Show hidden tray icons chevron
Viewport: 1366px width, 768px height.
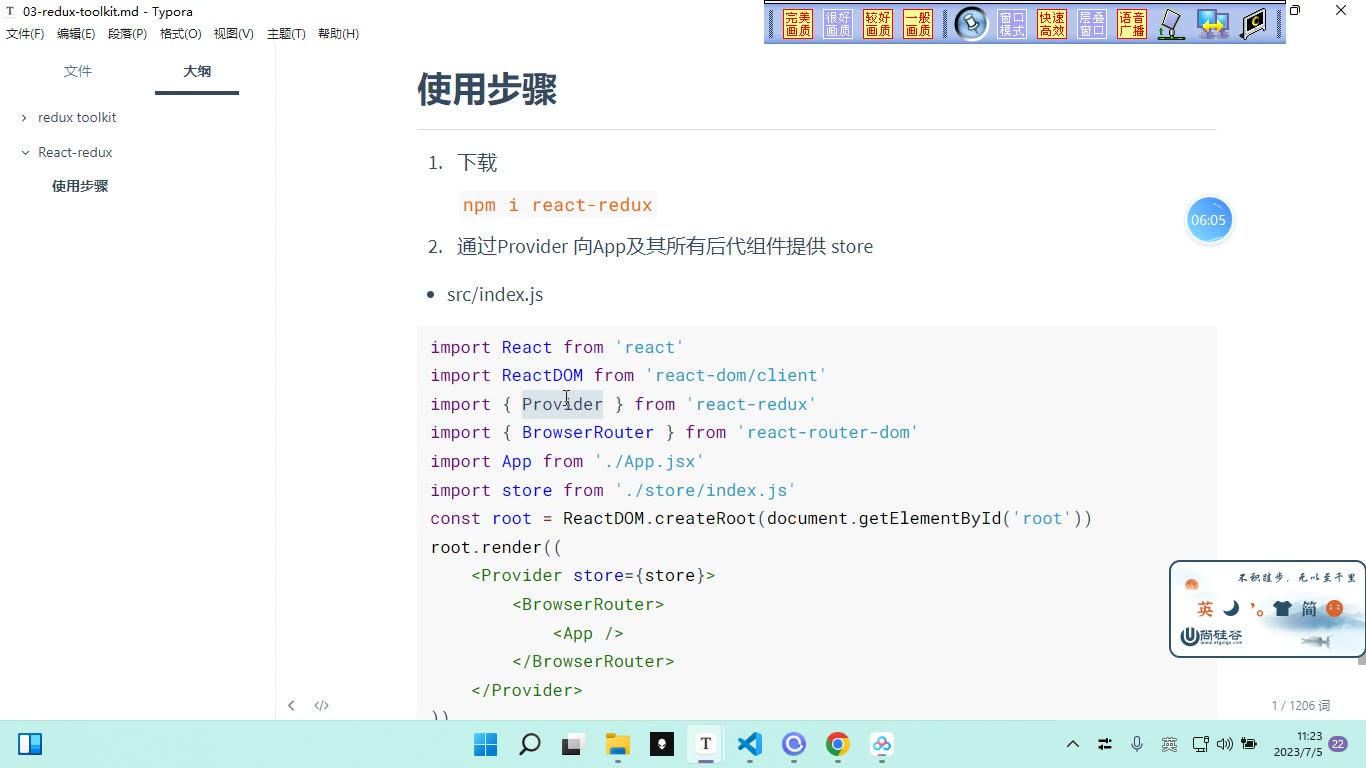click(1073, 744)
